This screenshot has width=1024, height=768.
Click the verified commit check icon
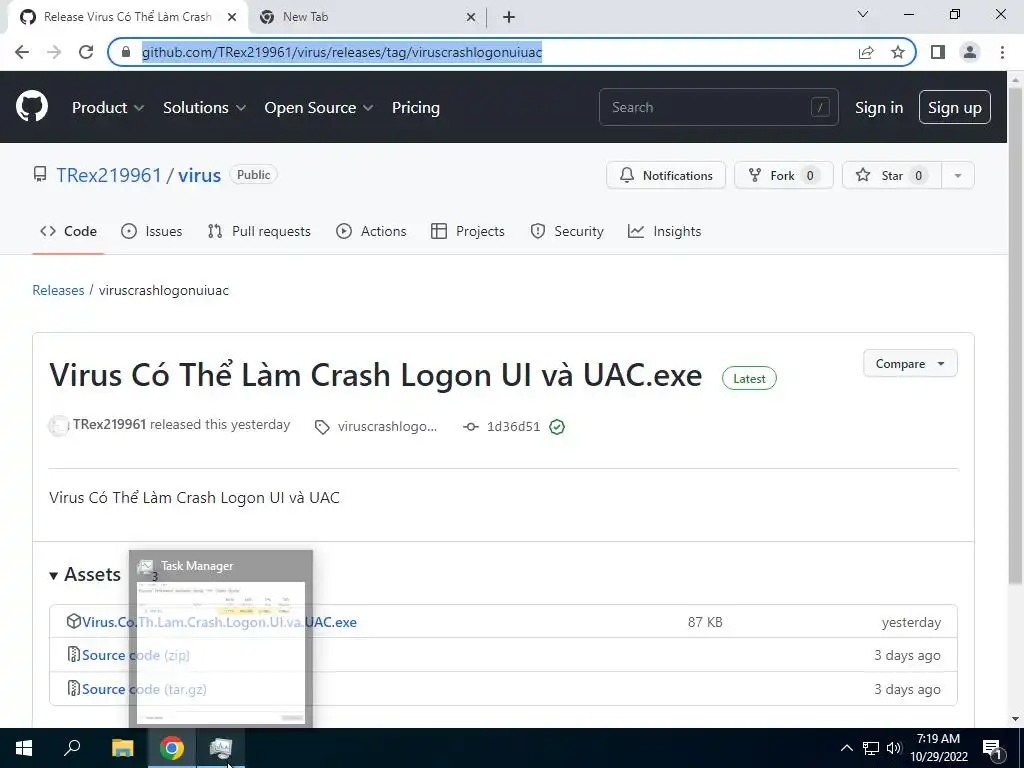557,426
